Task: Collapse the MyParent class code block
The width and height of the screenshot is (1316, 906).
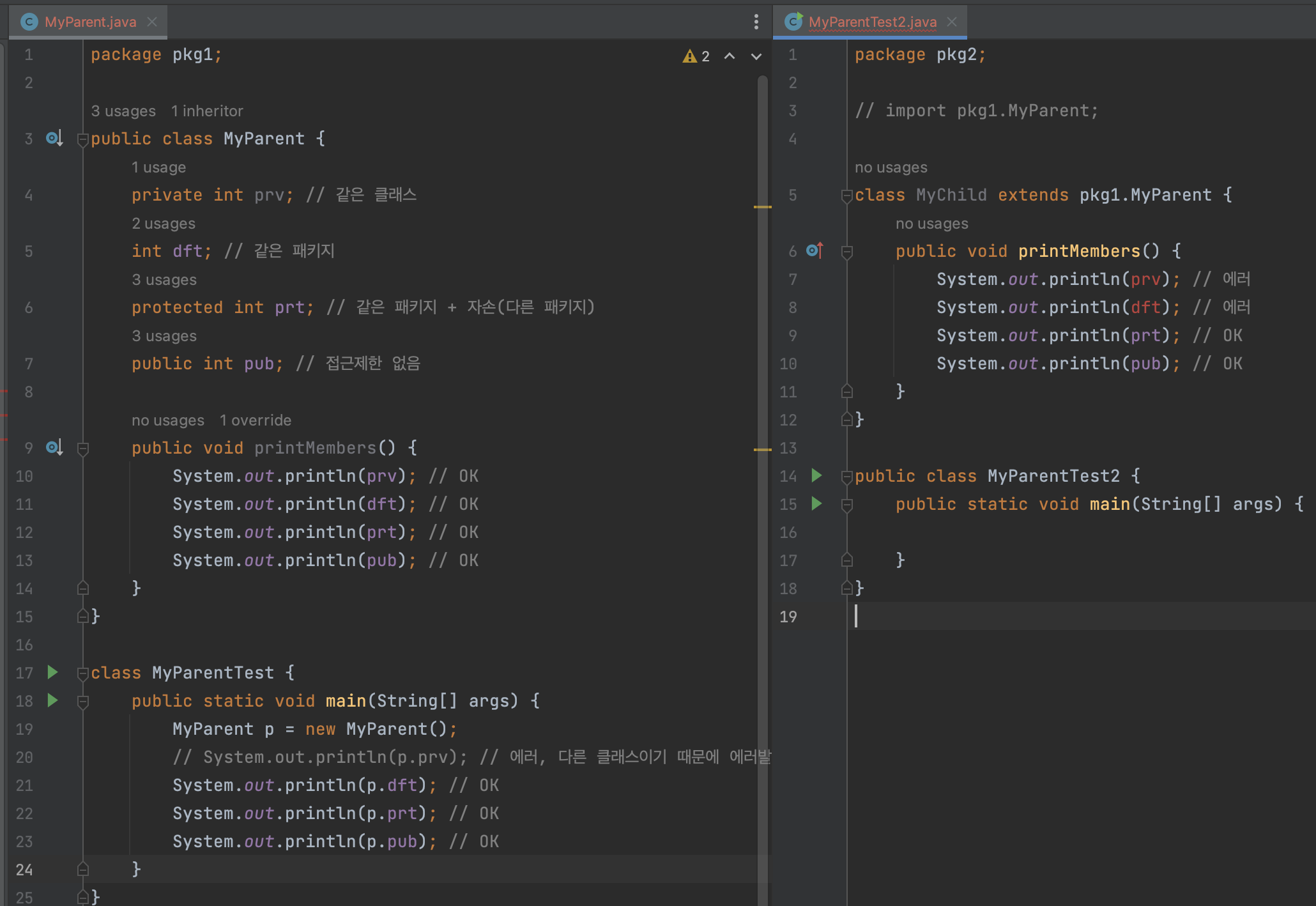Action: pyautogui.click(x=82, y=139)
